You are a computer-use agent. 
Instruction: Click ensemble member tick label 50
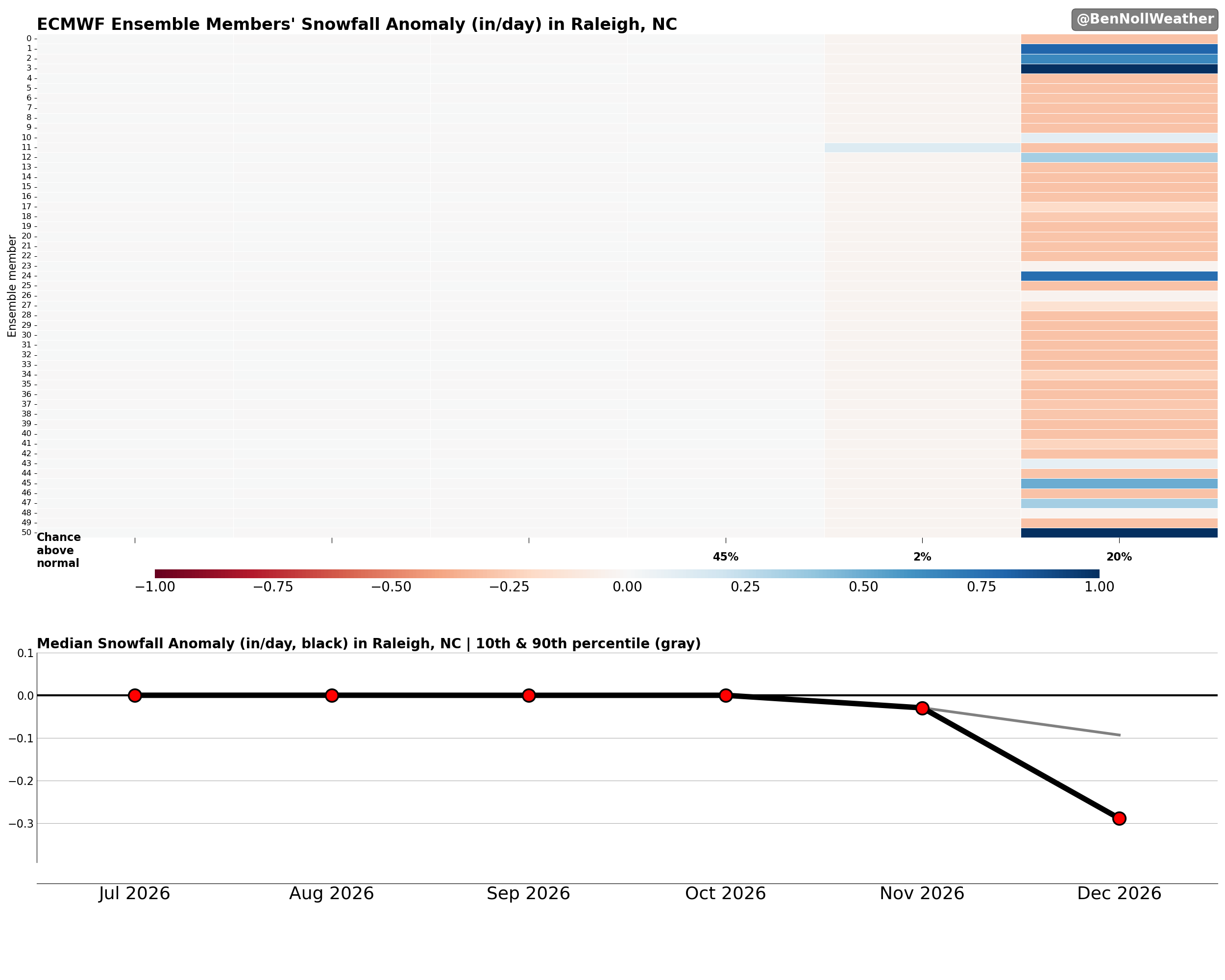(x=27, y=533)
